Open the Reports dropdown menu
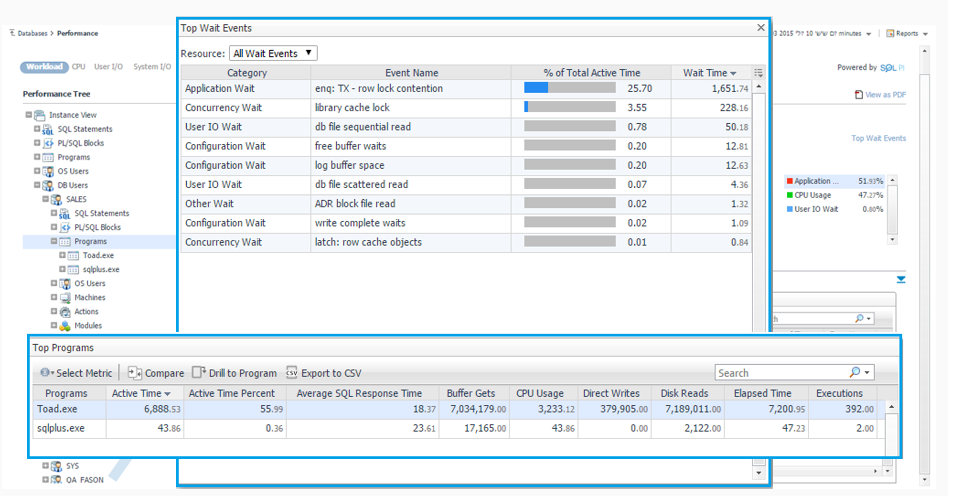 [x=906, y=33]
